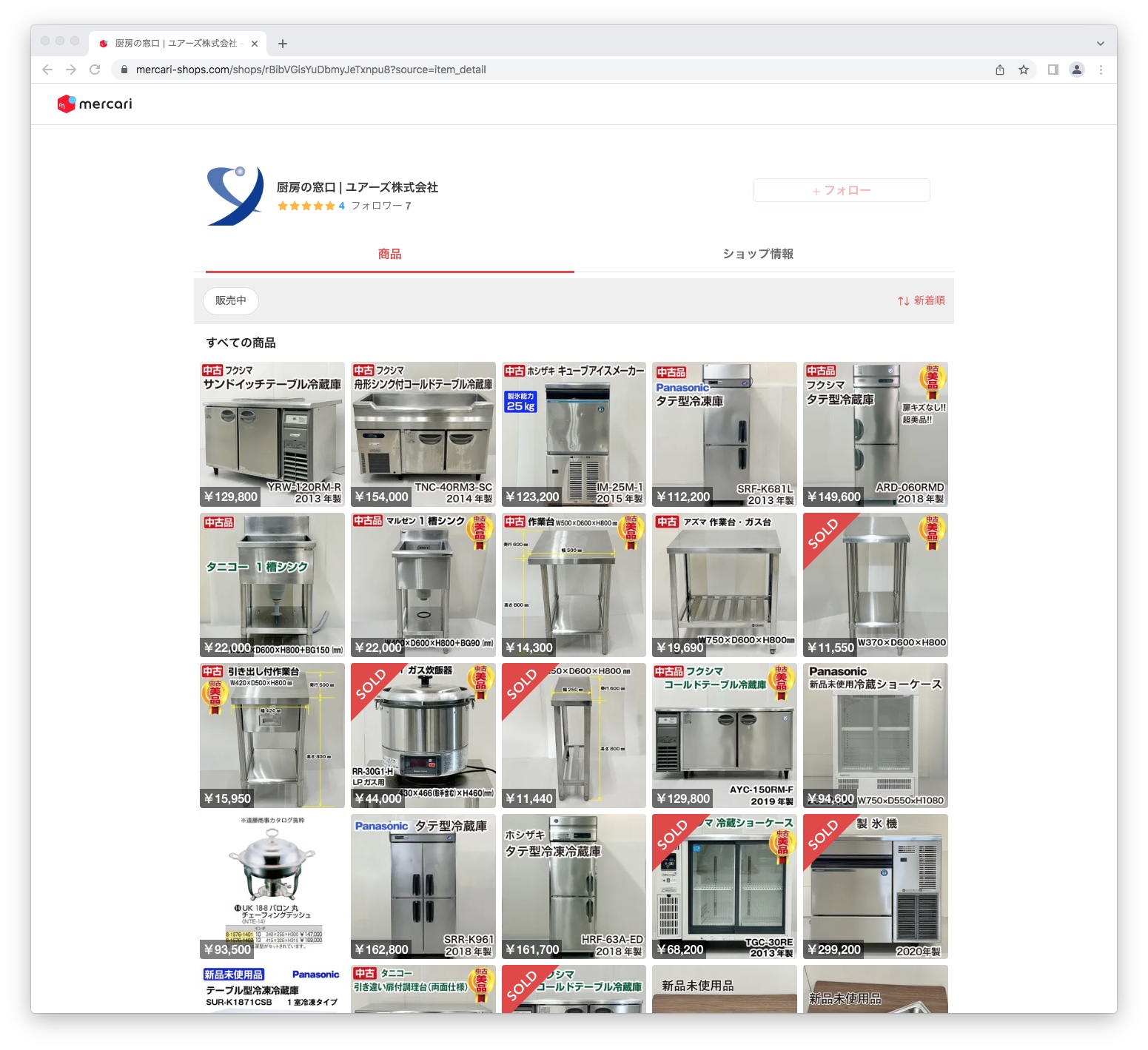Open sold W370×D600×H800 ¥11,550 item
The width and height of the screenshot is (1148, 1050).
pyautogui.click(x=876, y=585)
